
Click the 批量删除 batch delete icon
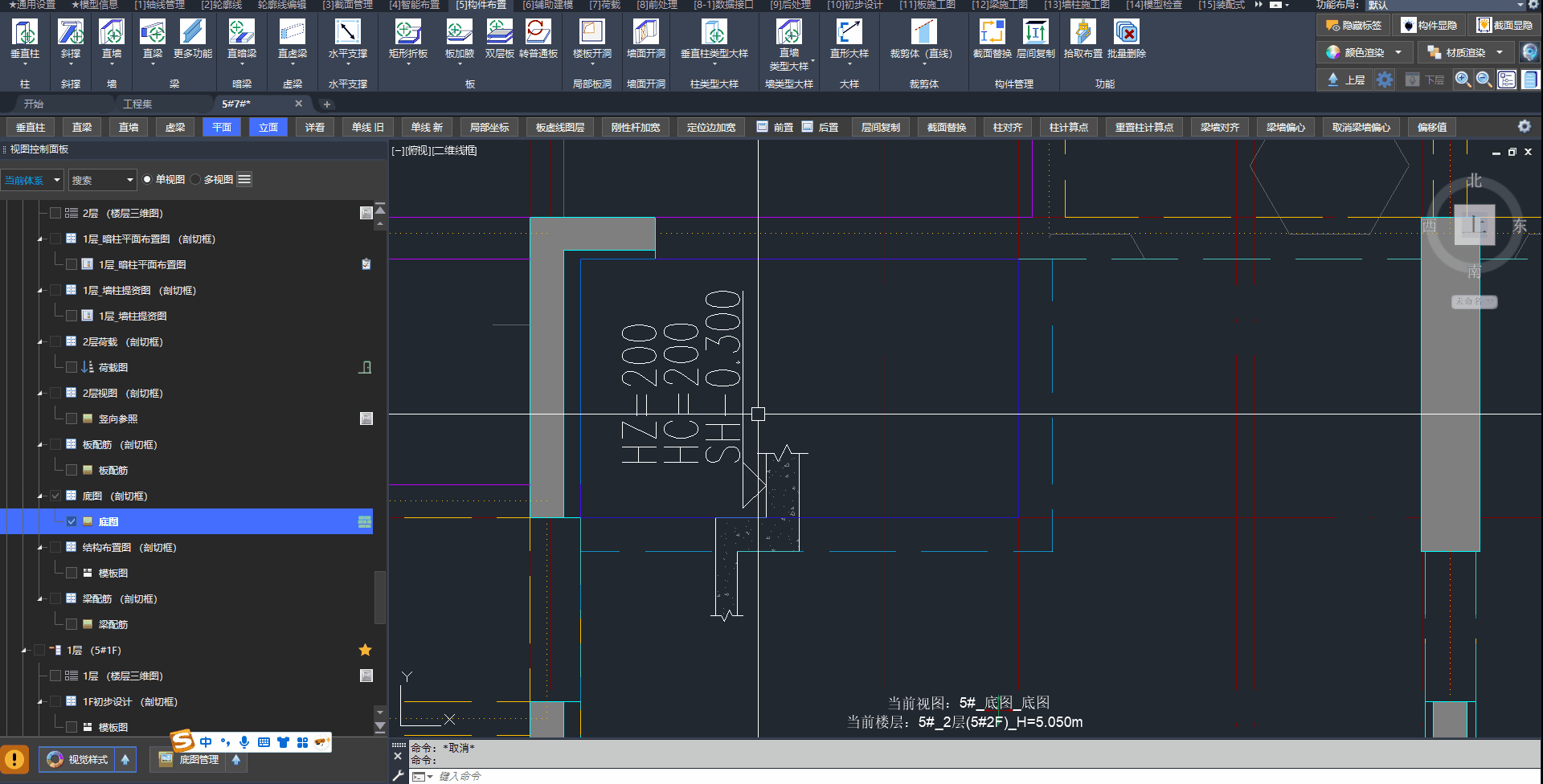tap(1126, 33)
